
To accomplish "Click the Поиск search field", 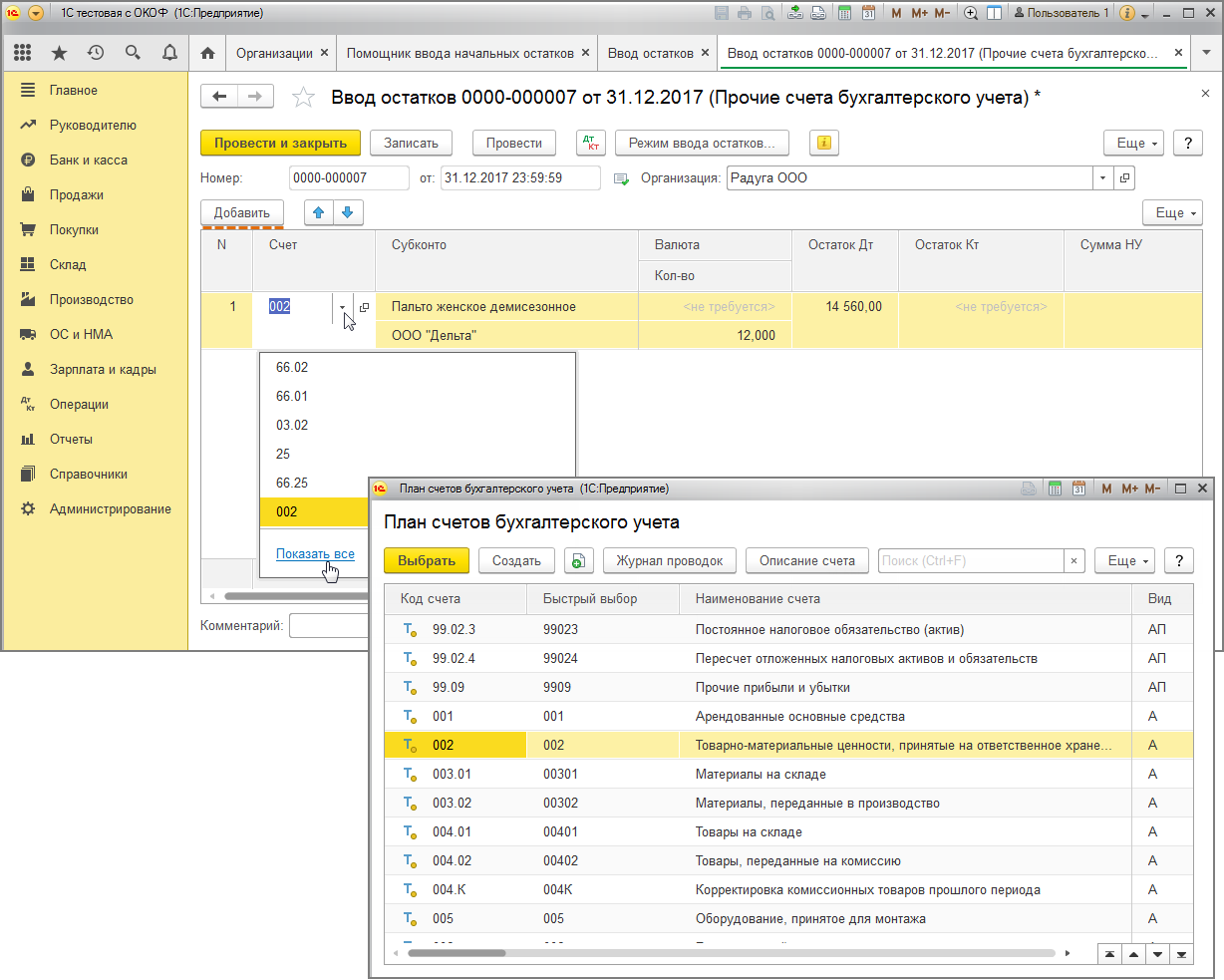I will click(x=972, y=560).
